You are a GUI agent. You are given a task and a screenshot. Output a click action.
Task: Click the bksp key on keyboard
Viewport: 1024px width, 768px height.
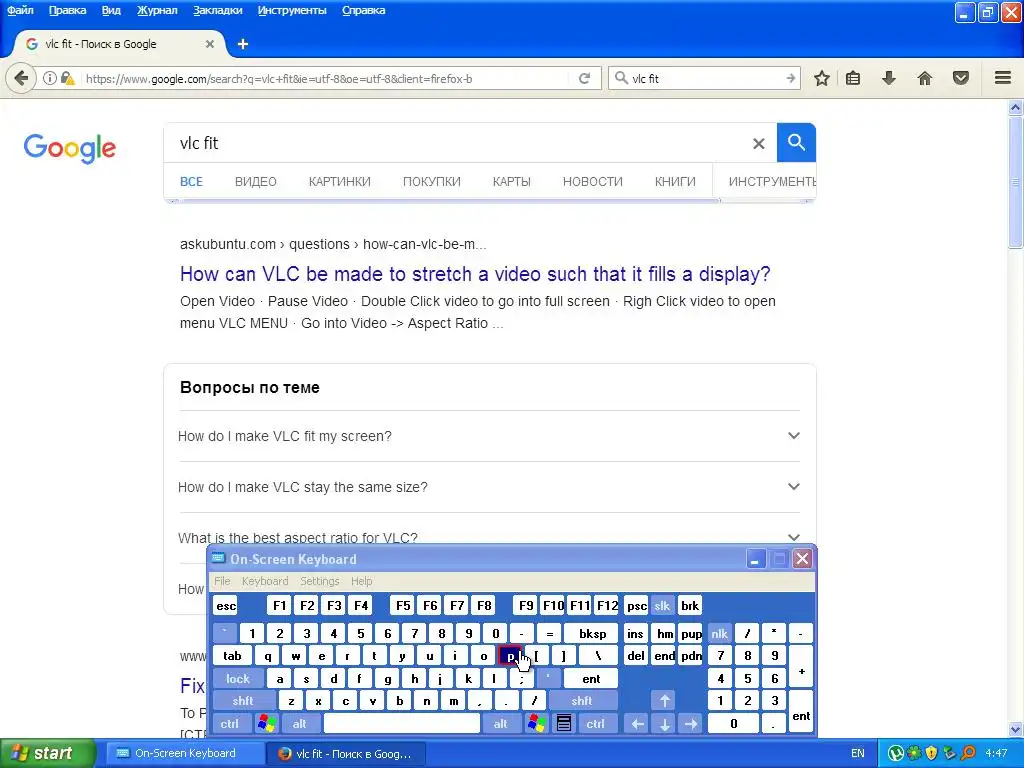(592, 633)
